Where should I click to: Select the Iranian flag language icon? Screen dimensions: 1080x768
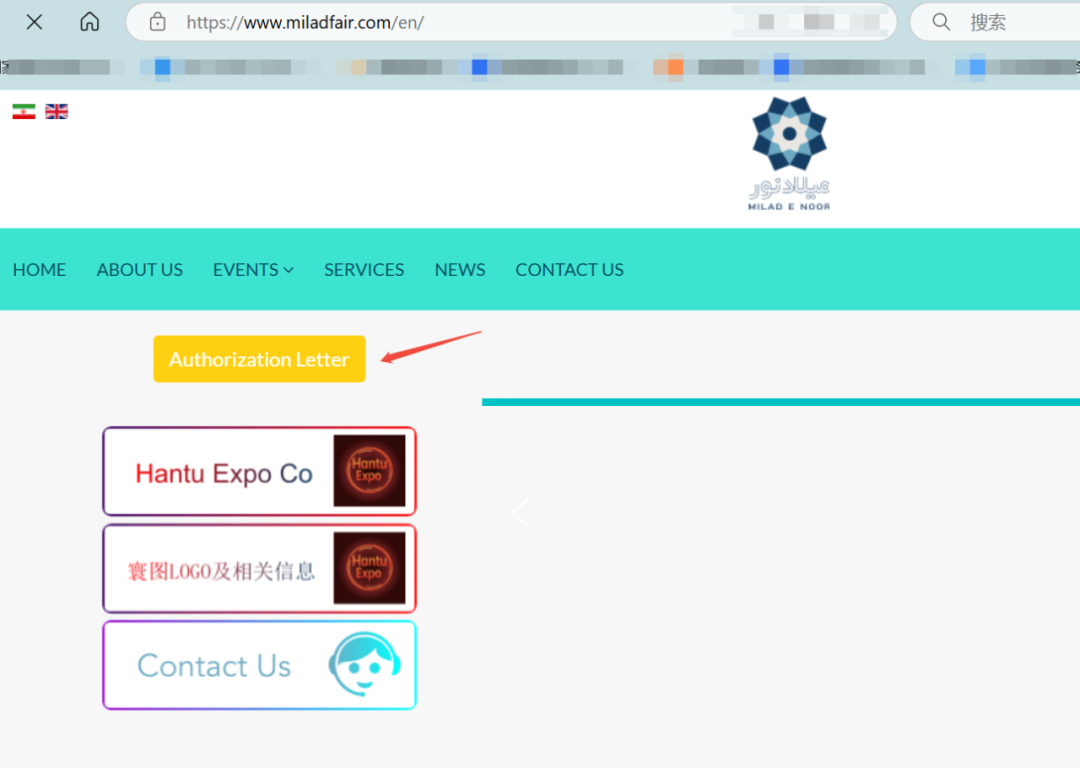[x=23, y=111]
